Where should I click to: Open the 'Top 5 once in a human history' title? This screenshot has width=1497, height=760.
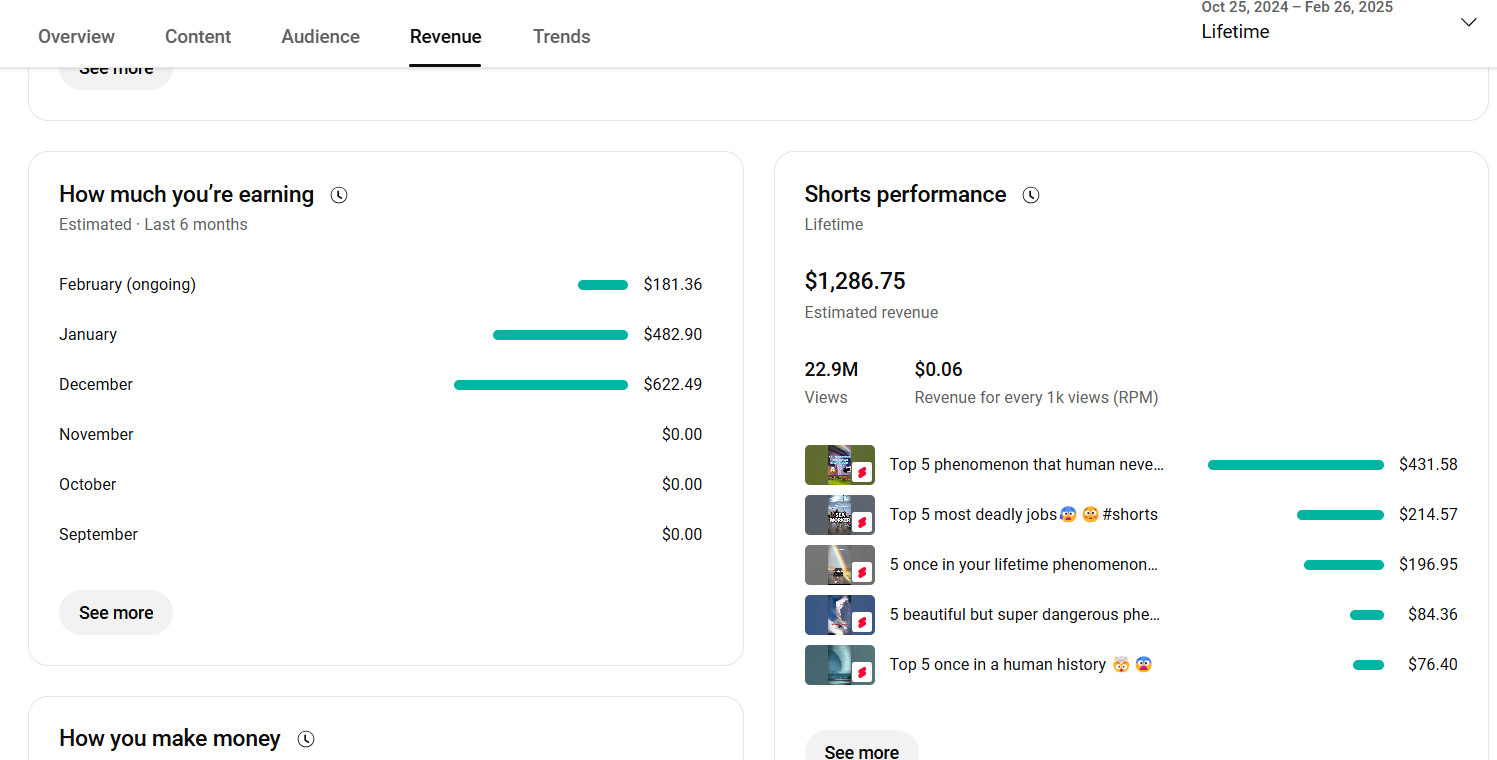(1021, 665)
